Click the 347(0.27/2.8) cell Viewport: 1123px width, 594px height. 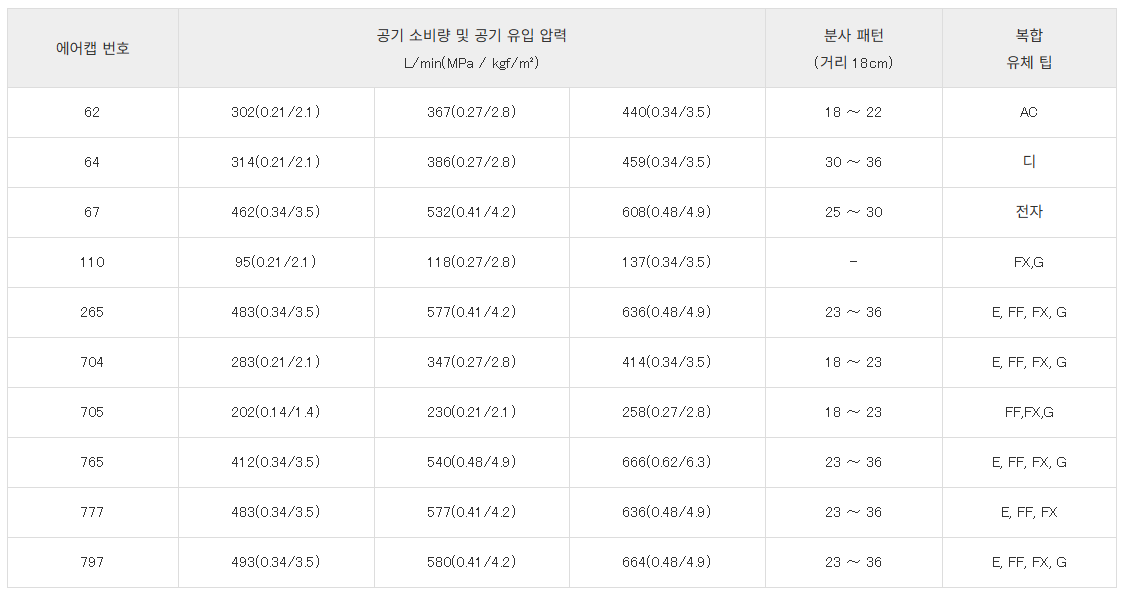coord(471,362)
